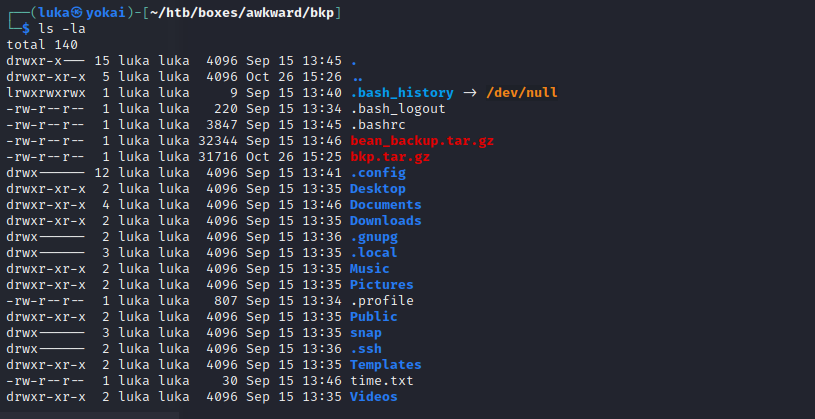The image size is (815, 419).
Task: Click the Public directory name
Action: (373, 317)
